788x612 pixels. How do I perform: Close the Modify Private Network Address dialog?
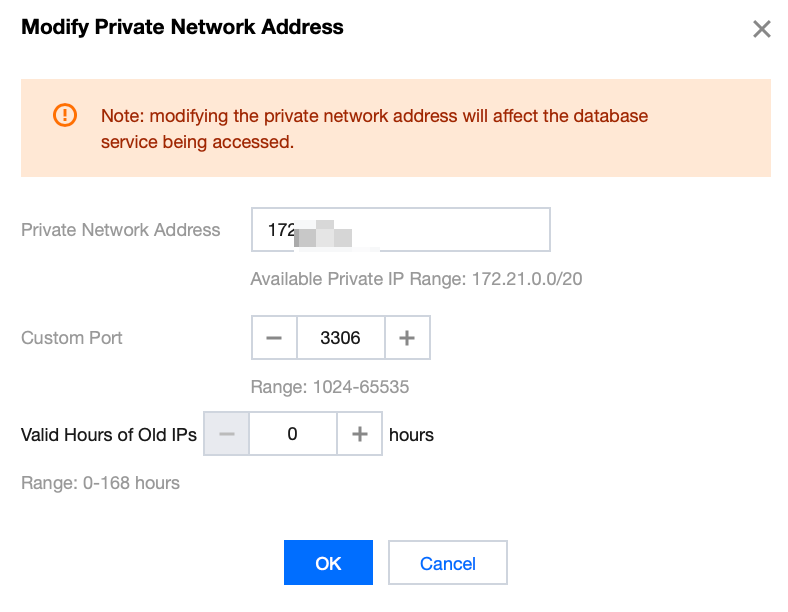(x=762, y=29)
